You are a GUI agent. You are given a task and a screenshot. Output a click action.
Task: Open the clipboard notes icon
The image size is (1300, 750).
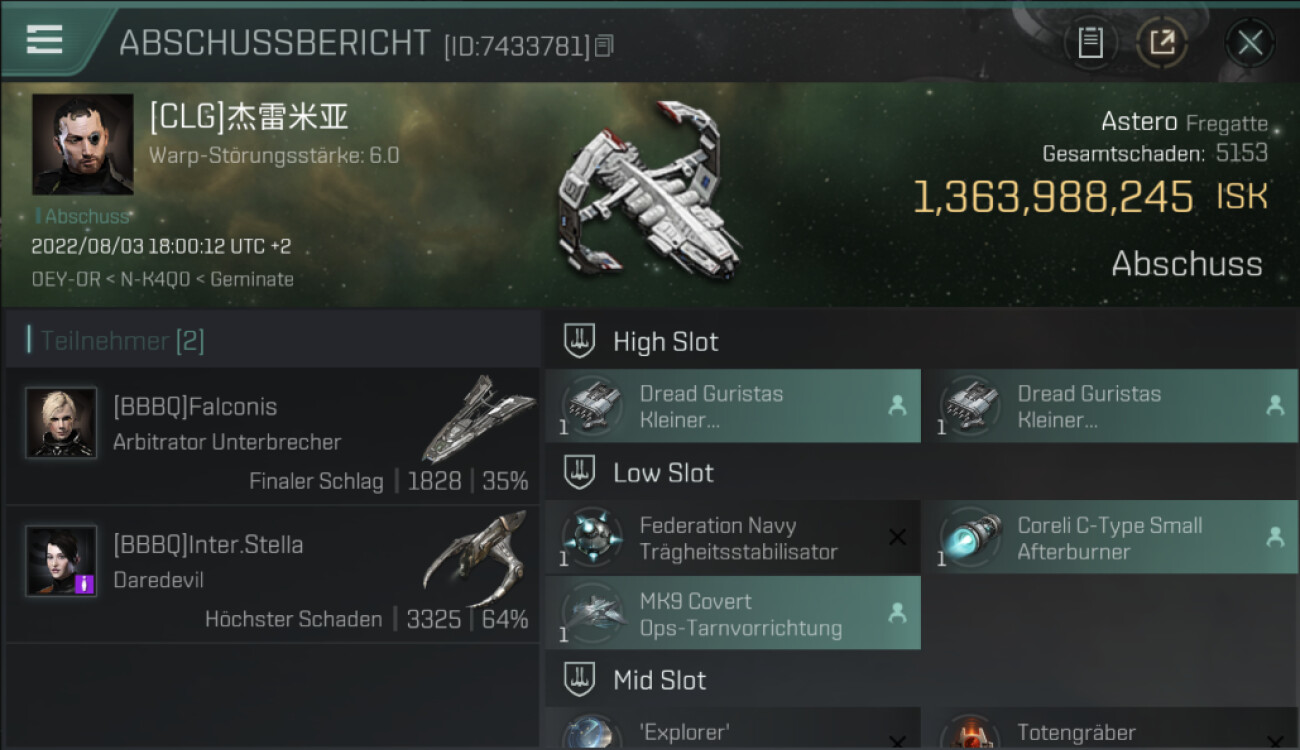tap(1090, 42)
